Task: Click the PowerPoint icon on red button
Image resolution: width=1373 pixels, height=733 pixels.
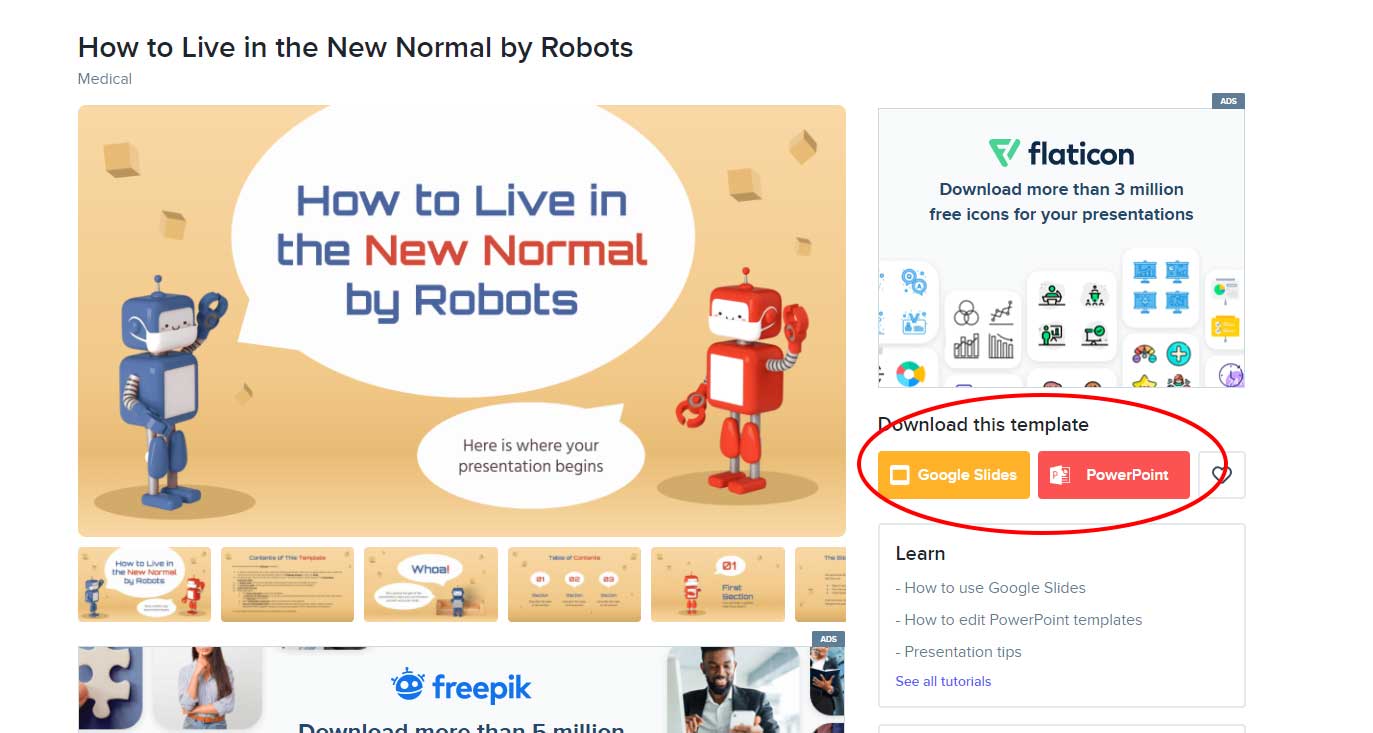Action: point(1060,475)
